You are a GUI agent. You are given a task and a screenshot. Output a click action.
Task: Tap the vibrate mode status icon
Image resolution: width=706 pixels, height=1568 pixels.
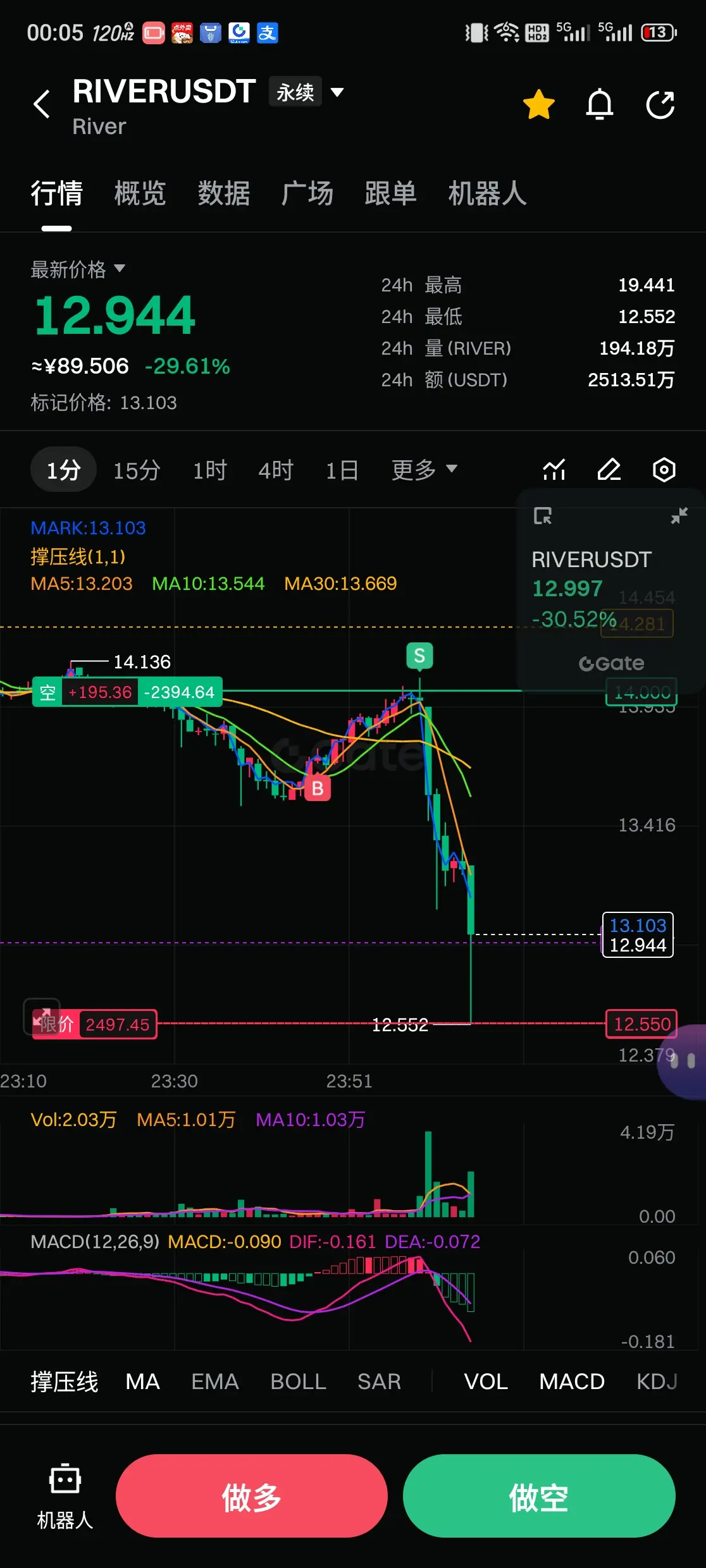[x=477, y=33]
